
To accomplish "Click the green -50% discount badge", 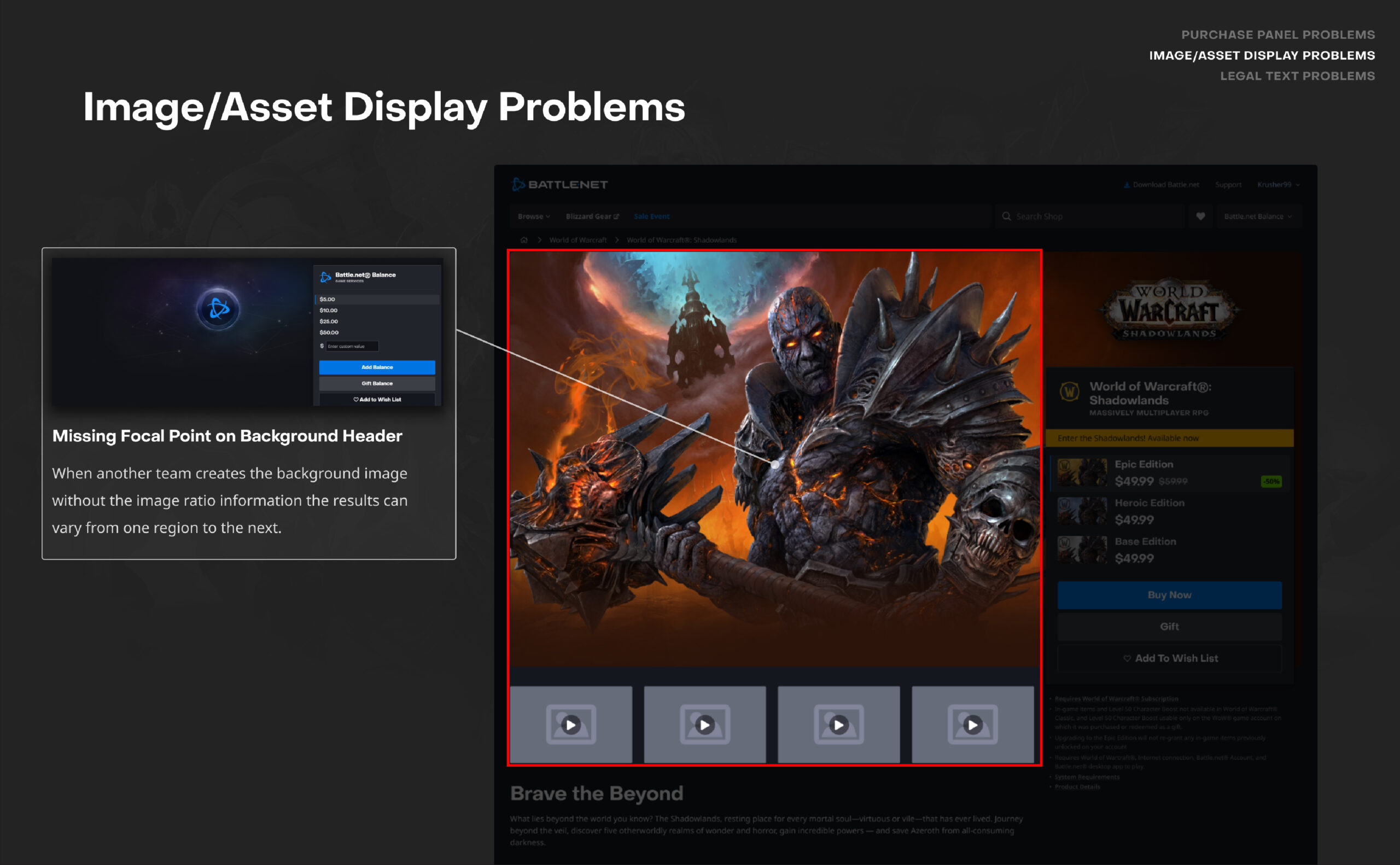I will pyautogui.click(x=1271, y=482).
